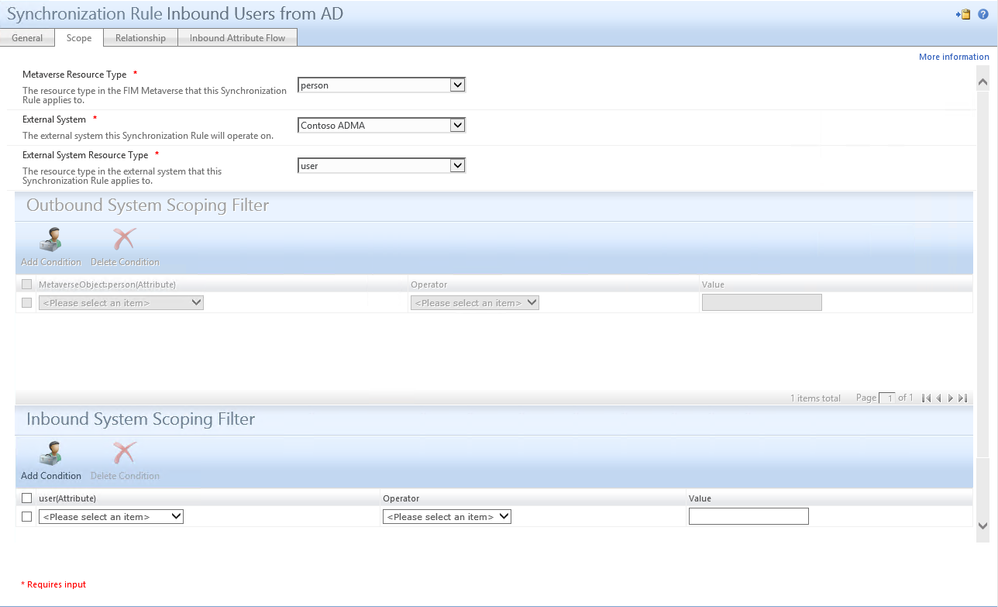Click the Delete Condition icon under Outbound filter
Screen dimensions: 998x607
(124, 240)
